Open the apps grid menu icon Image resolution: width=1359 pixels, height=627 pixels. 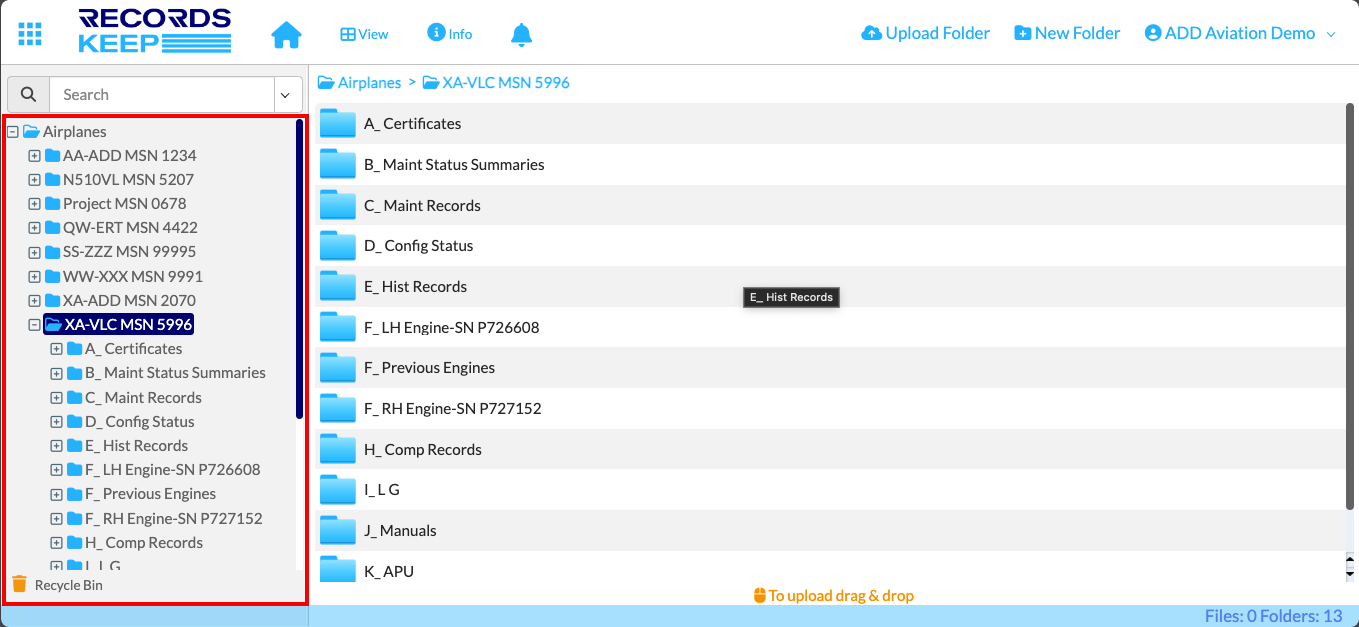pyautogui.click(x=30, y=33)
